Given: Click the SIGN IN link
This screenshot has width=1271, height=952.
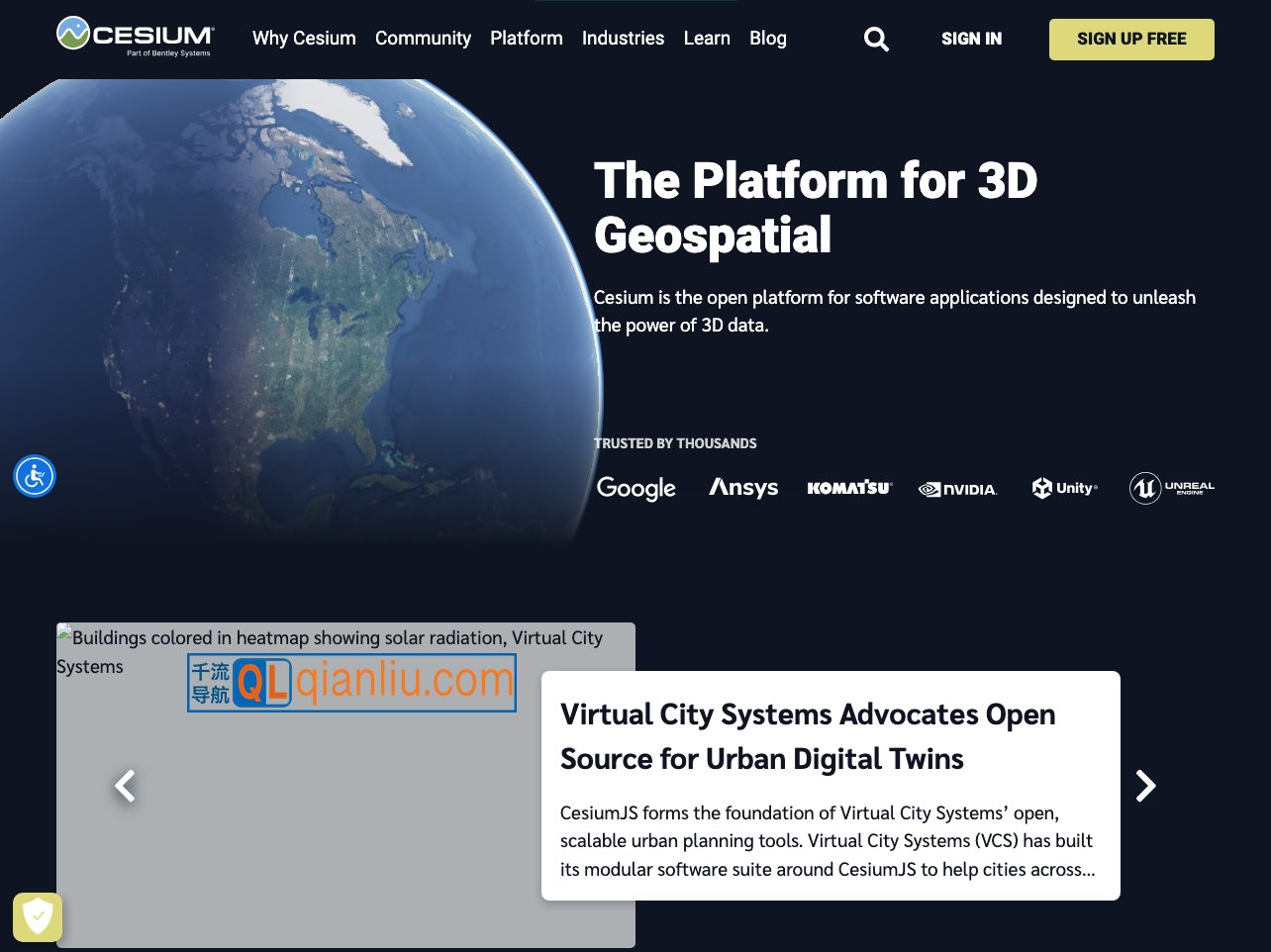Looking at the screenshot, I should tap(971, 39).
